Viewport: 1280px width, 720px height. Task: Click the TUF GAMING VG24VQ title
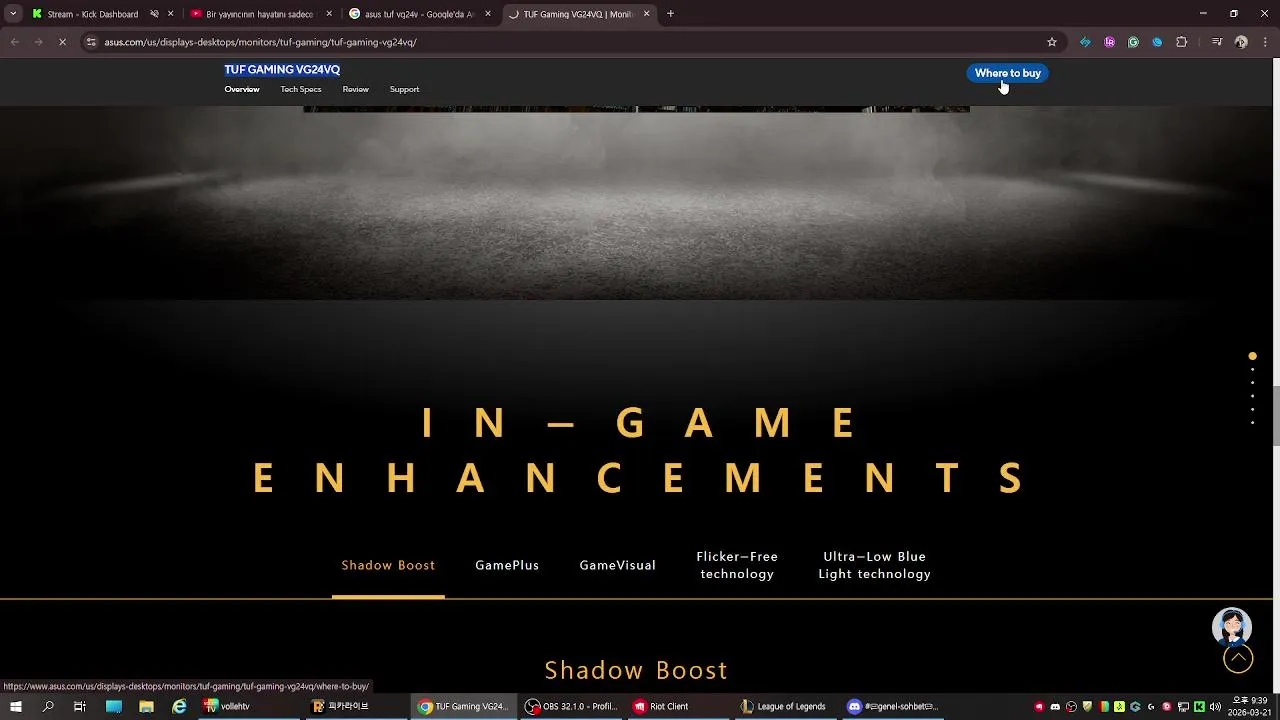282,70
